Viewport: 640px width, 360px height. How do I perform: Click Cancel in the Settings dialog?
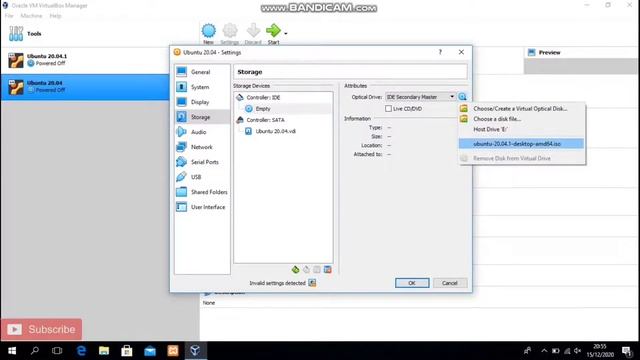[x=450, y=283]
